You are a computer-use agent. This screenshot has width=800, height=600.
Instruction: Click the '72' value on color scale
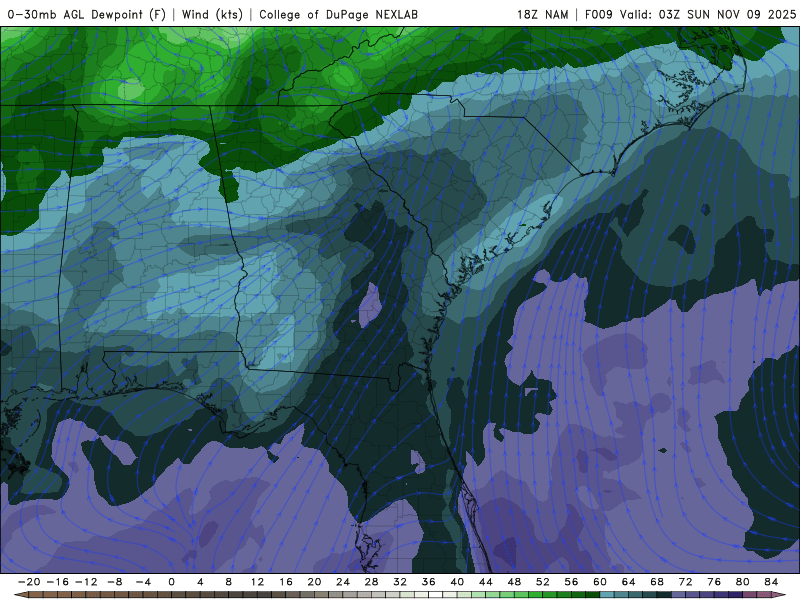point(685,582)
